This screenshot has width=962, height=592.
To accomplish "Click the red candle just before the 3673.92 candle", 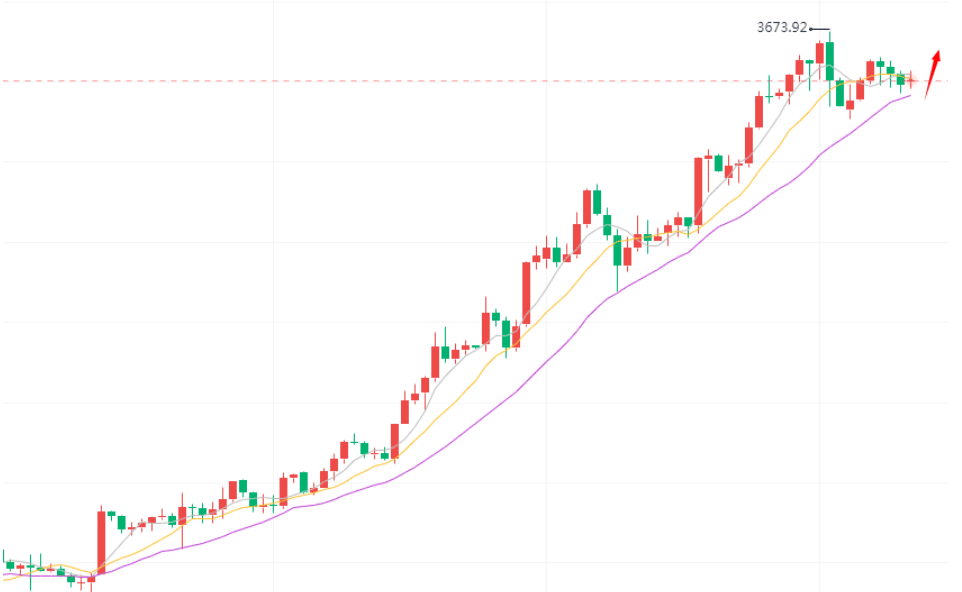I will [x=819, y=52].
